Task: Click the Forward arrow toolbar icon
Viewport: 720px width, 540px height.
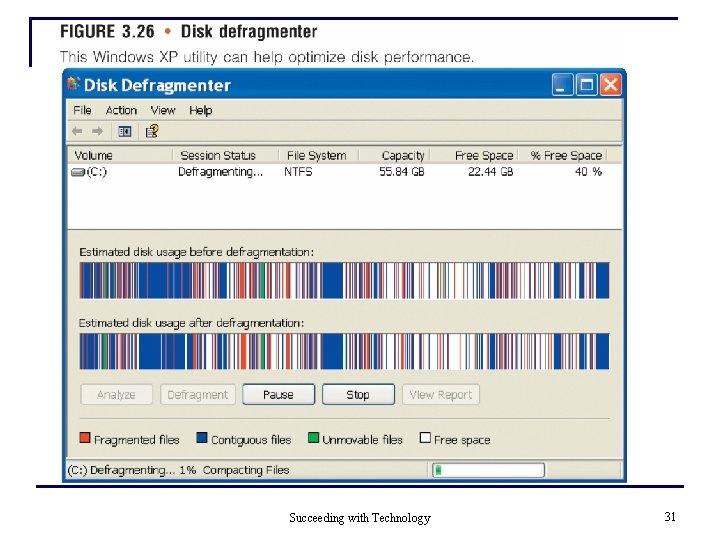Action: (x=97, y=132)
